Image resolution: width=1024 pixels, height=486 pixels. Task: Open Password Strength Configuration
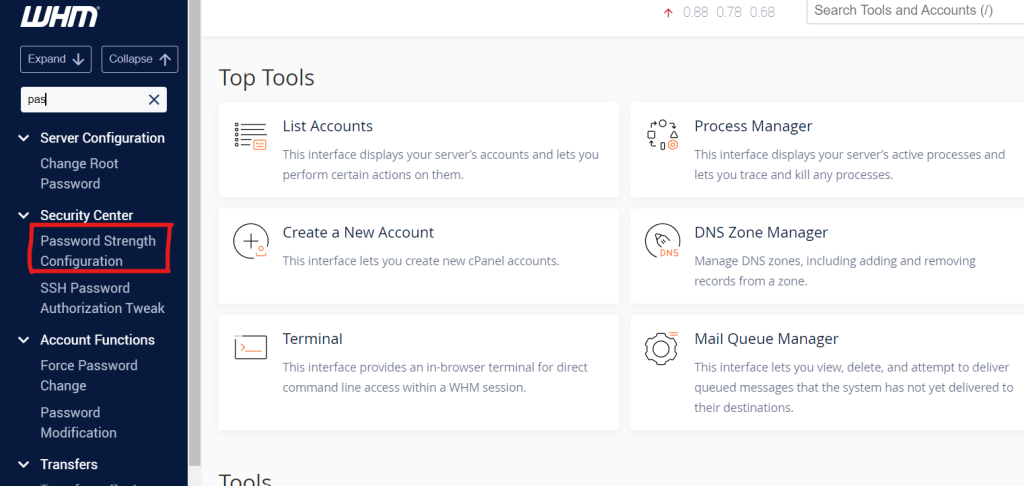tap(98, 251)
